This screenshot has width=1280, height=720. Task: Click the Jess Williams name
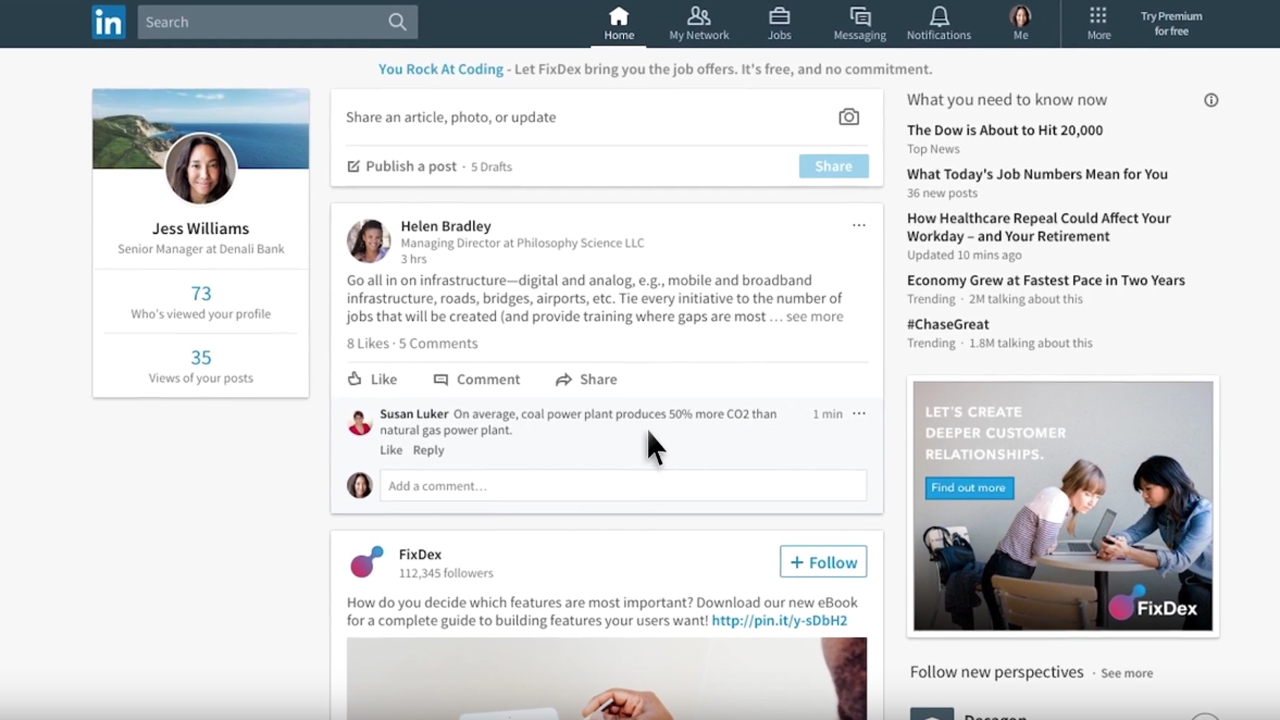(x=201, y=228)
